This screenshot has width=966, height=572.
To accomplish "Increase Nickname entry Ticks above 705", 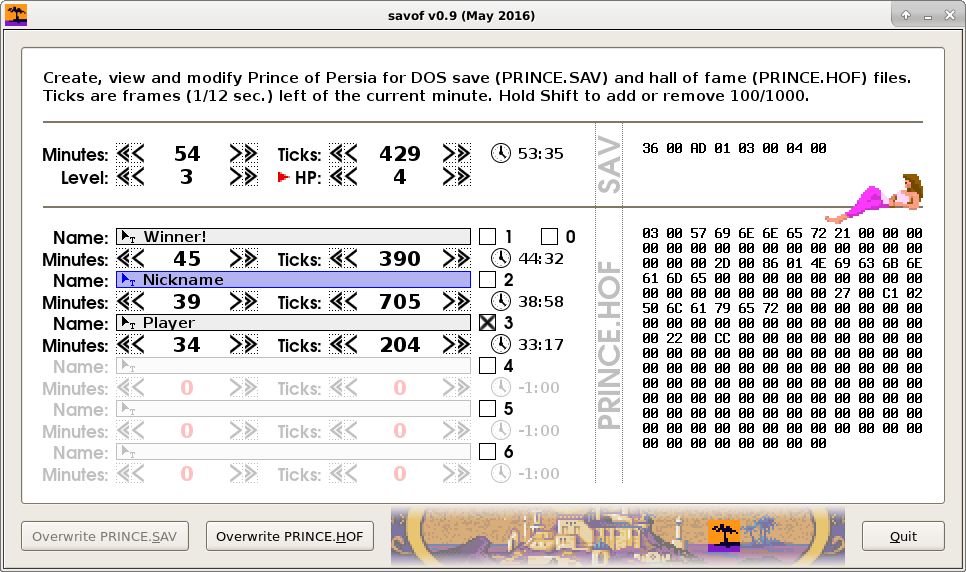I will 456,302.
